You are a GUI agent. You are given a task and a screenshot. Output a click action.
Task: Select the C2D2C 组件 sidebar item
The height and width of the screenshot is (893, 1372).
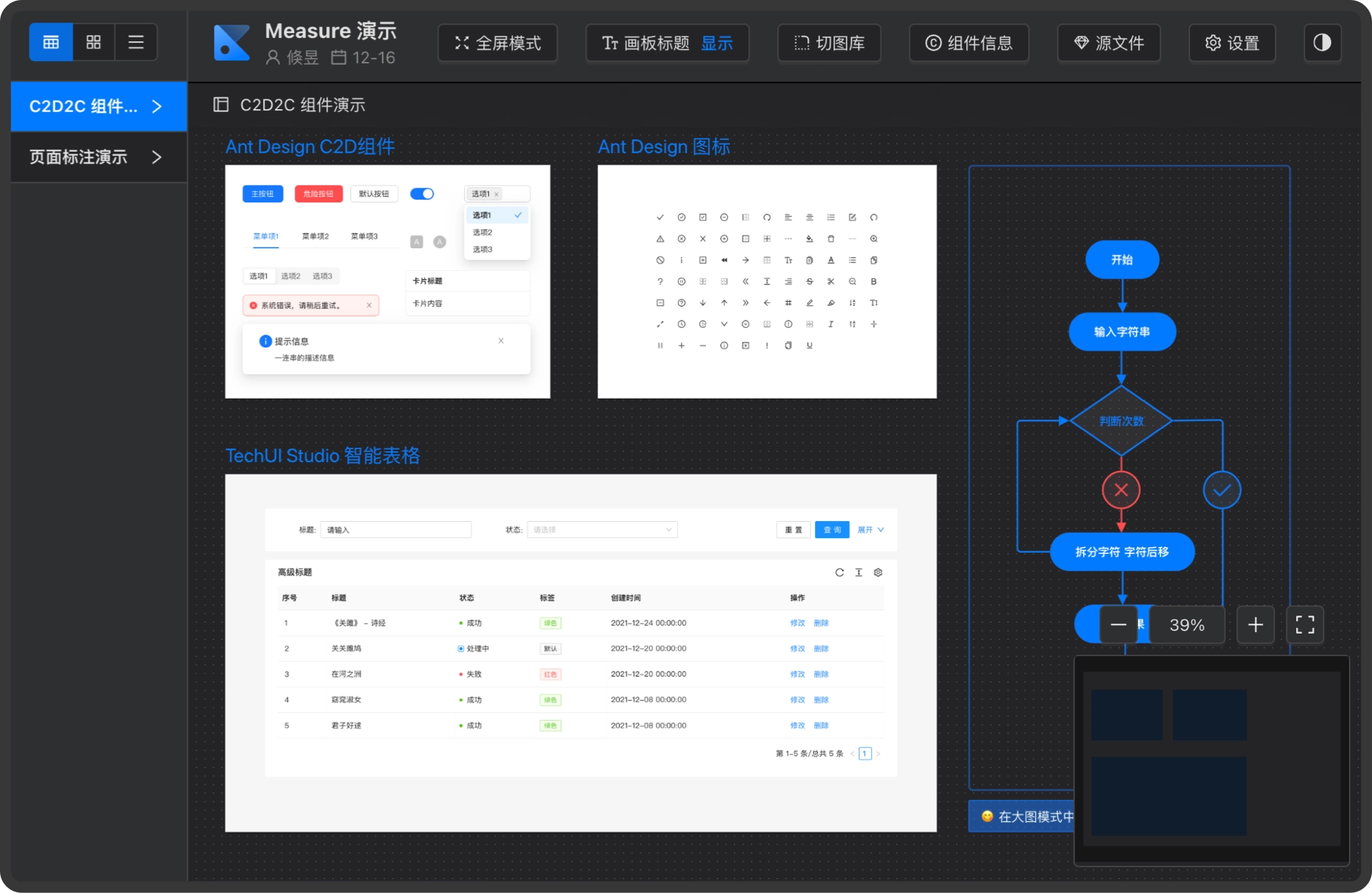click(98, 106)
